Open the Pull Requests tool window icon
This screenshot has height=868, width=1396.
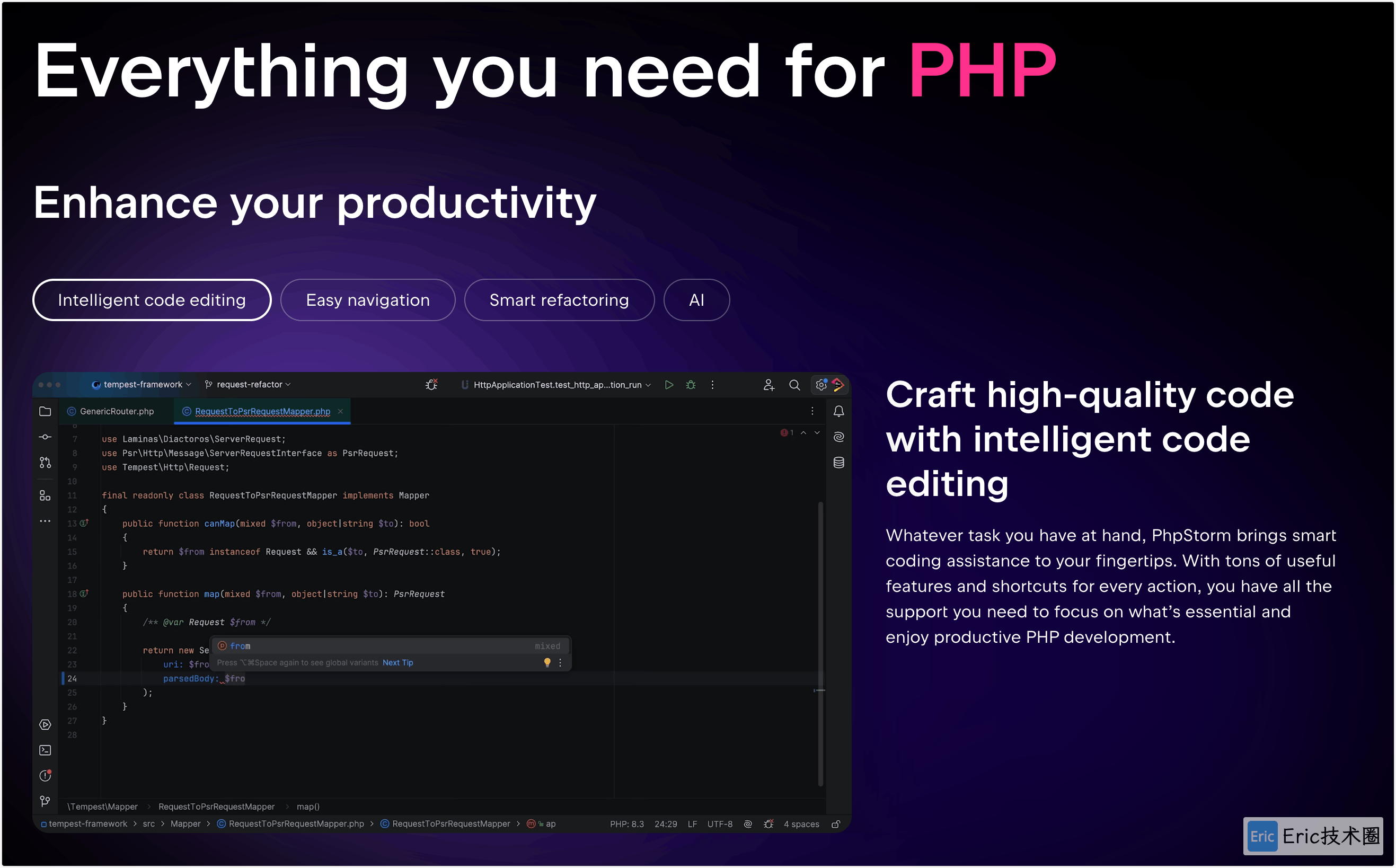click(45, 463)
